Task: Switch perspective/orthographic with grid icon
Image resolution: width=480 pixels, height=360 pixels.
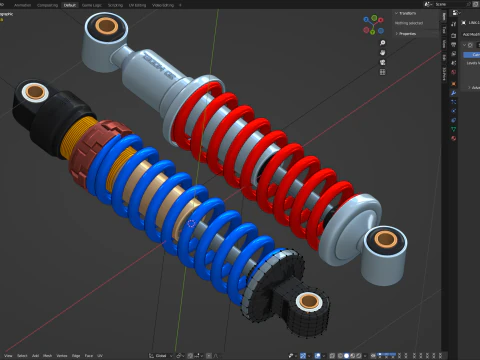Action: pos(383,72)
